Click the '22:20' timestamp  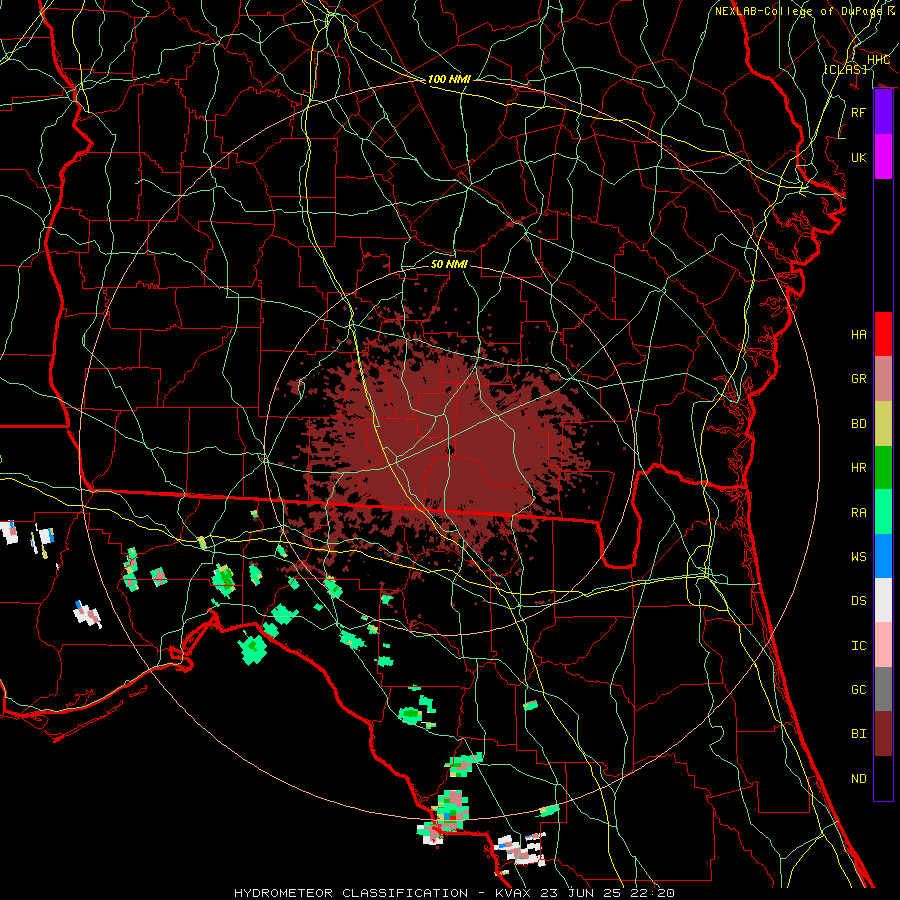tap(651, 893)
